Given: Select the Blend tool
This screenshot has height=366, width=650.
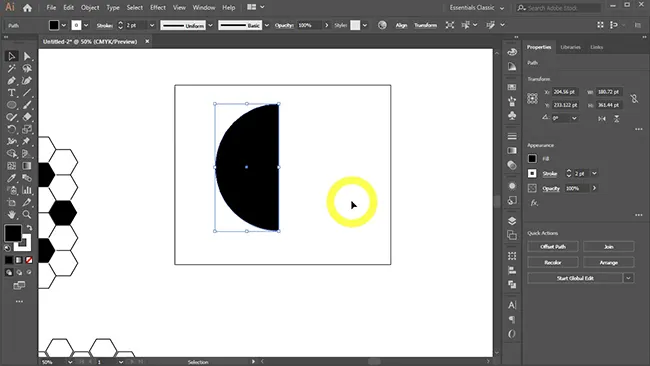Looking at the screenshot, I should (27, 178).
